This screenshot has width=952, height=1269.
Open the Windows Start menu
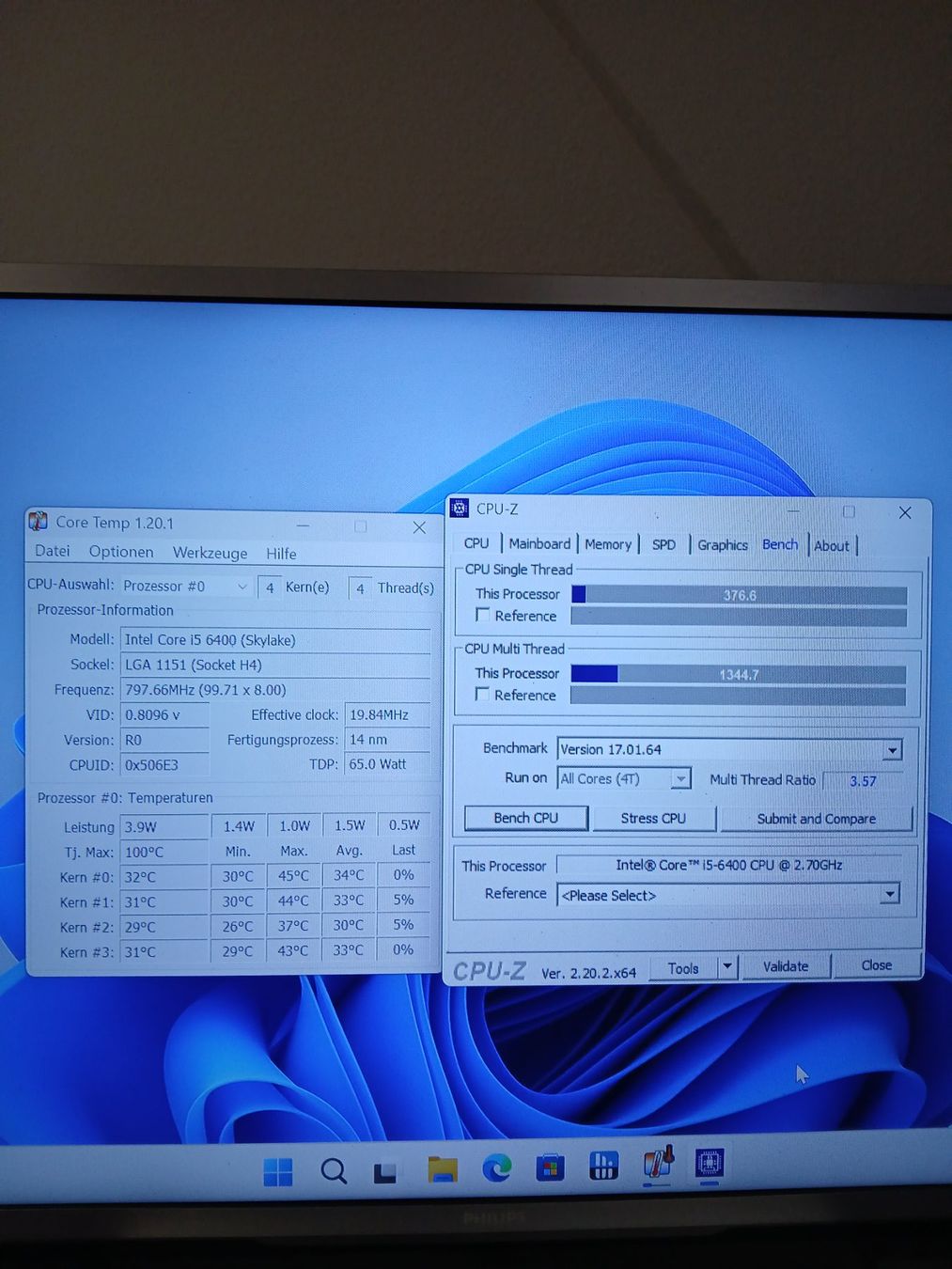pos(278,1171)
